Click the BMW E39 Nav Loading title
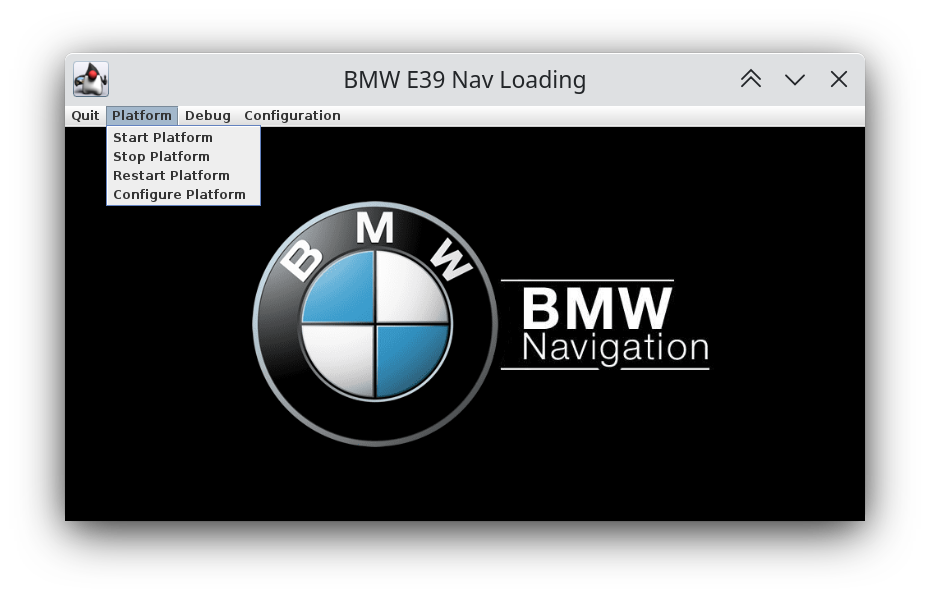Image resolution: width=930 pixels, height=598 pixels. [465, 79]
